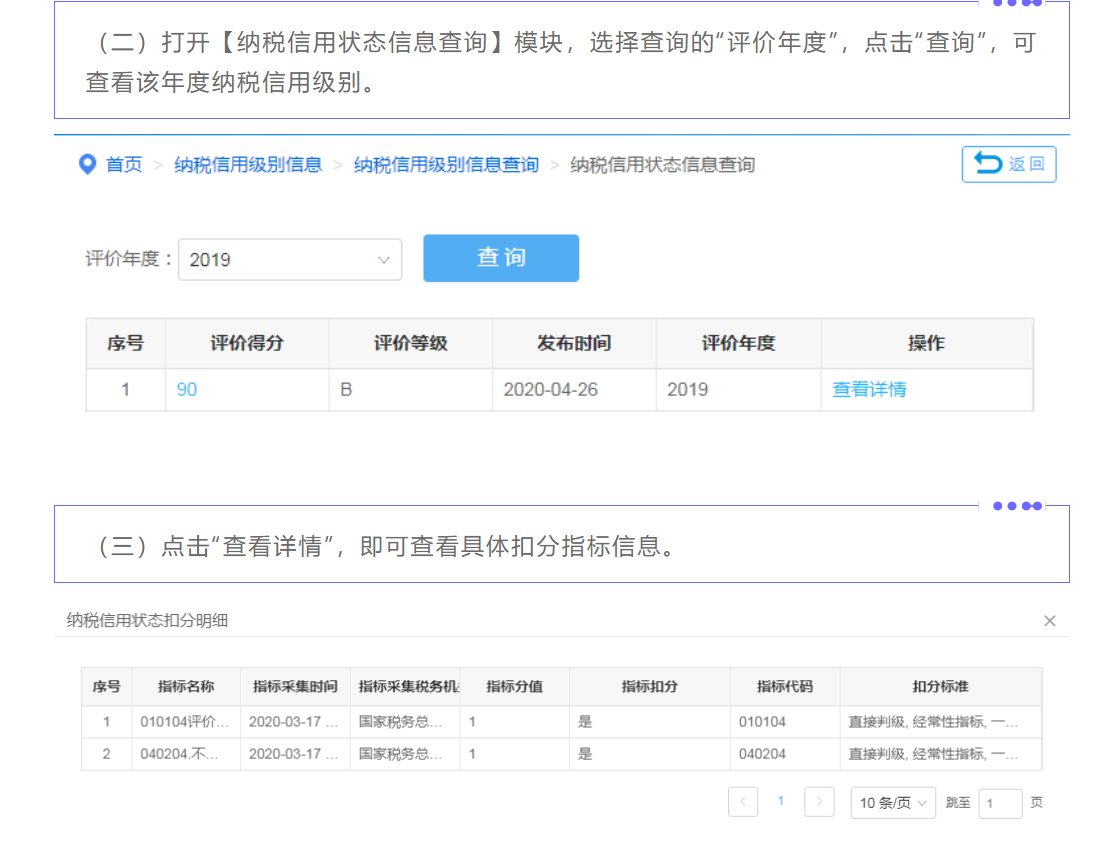Click the score 90 link
Image resolution: width=1105 pixels, height=844 pixels.
click(x=187, y=390)
